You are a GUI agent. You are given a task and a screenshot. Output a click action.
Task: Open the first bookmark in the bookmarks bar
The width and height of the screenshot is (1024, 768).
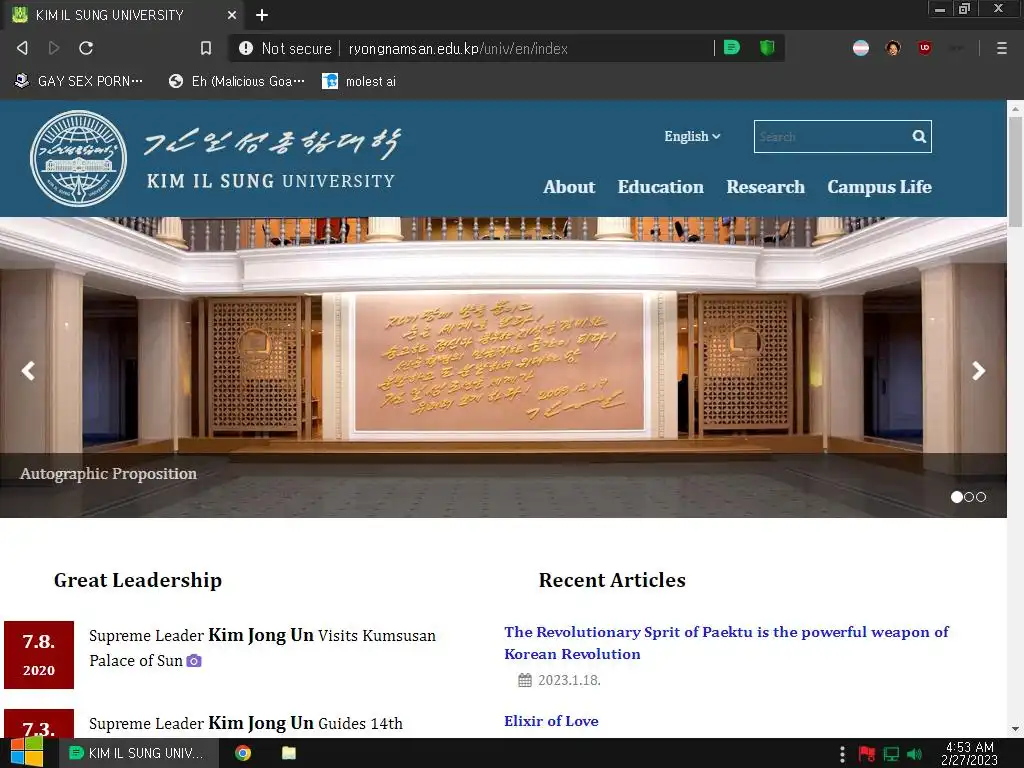click(x=78, y=81)
